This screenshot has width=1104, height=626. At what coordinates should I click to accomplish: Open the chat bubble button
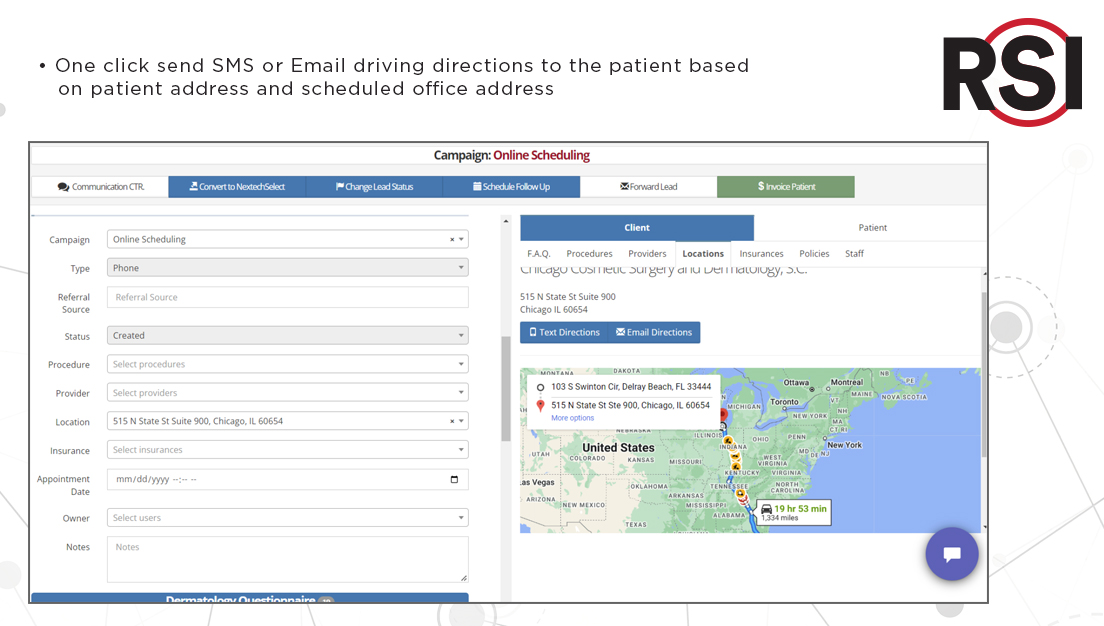(x=952, y=554)
